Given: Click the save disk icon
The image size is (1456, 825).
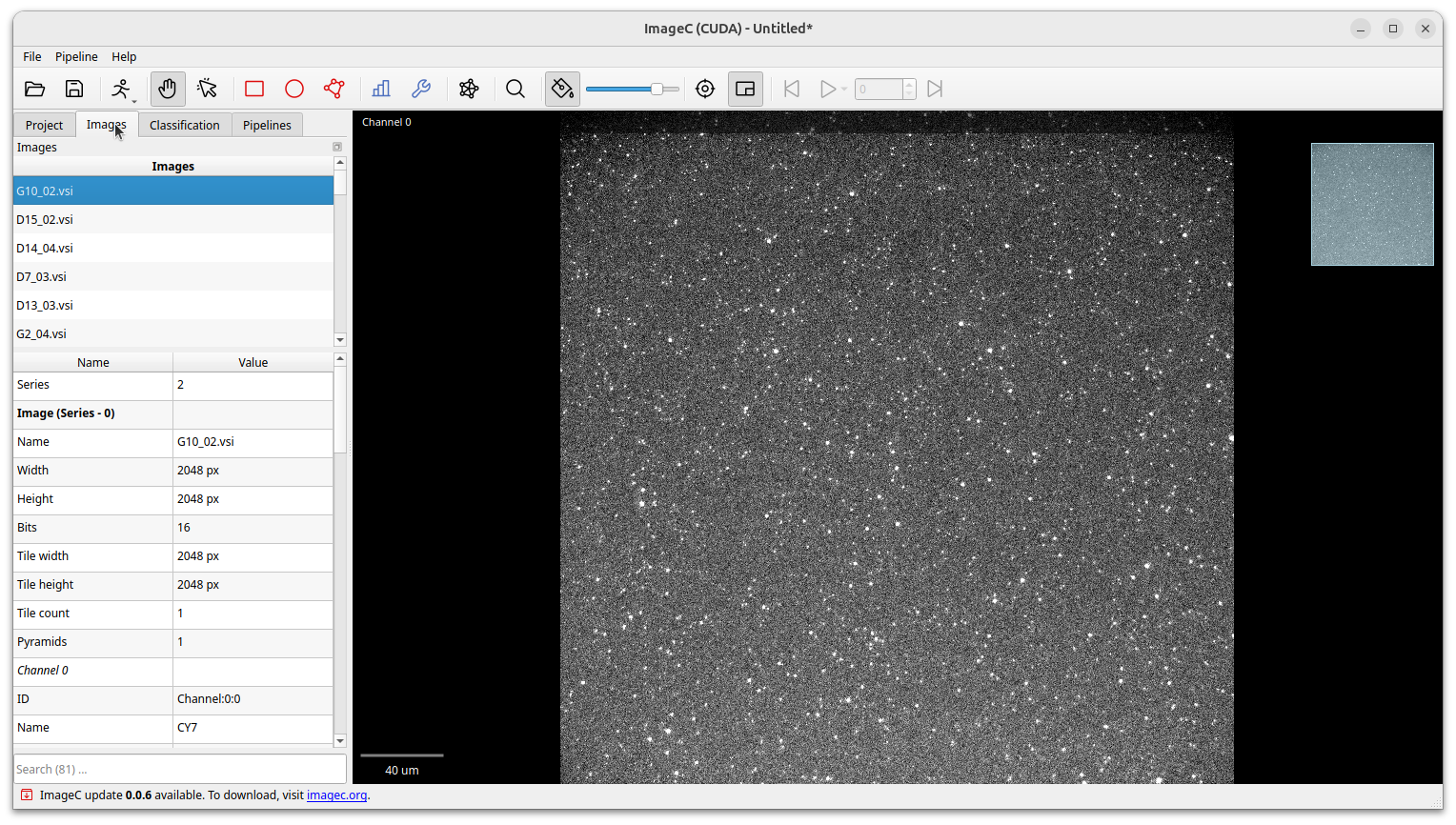Looking at the screenshot, I should point(74,89).
